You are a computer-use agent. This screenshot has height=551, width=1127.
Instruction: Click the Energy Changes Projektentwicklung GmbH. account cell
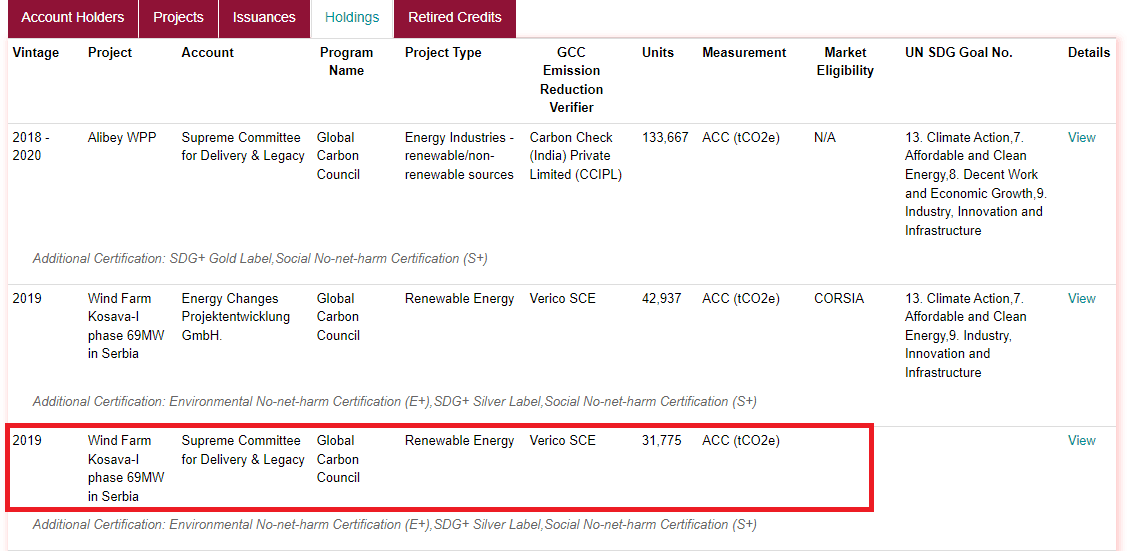pos(236,317)
